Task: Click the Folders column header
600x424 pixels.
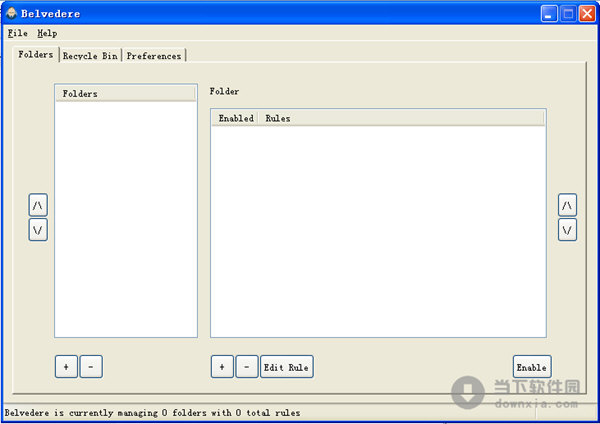Action: [x=126, y=94]
